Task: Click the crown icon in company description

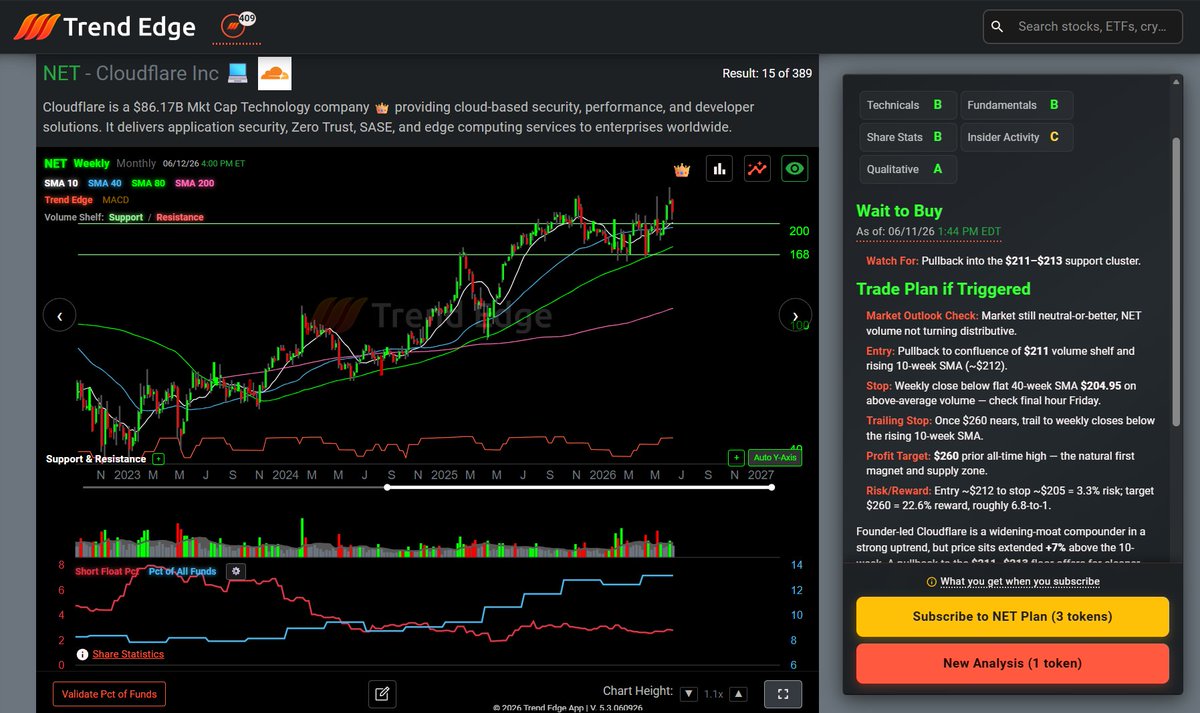Action: coord(381,107)
